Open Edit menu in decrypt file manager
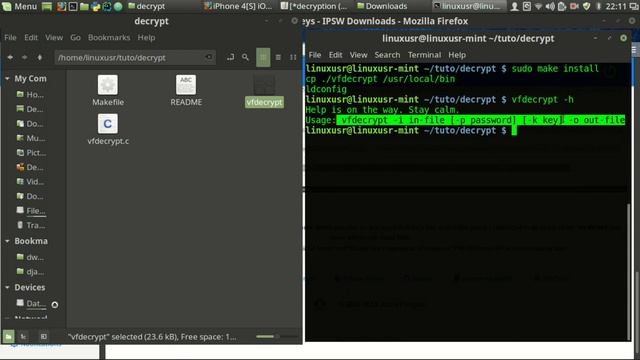This screenshot has height=360, width=640. (x=31, y=37)
